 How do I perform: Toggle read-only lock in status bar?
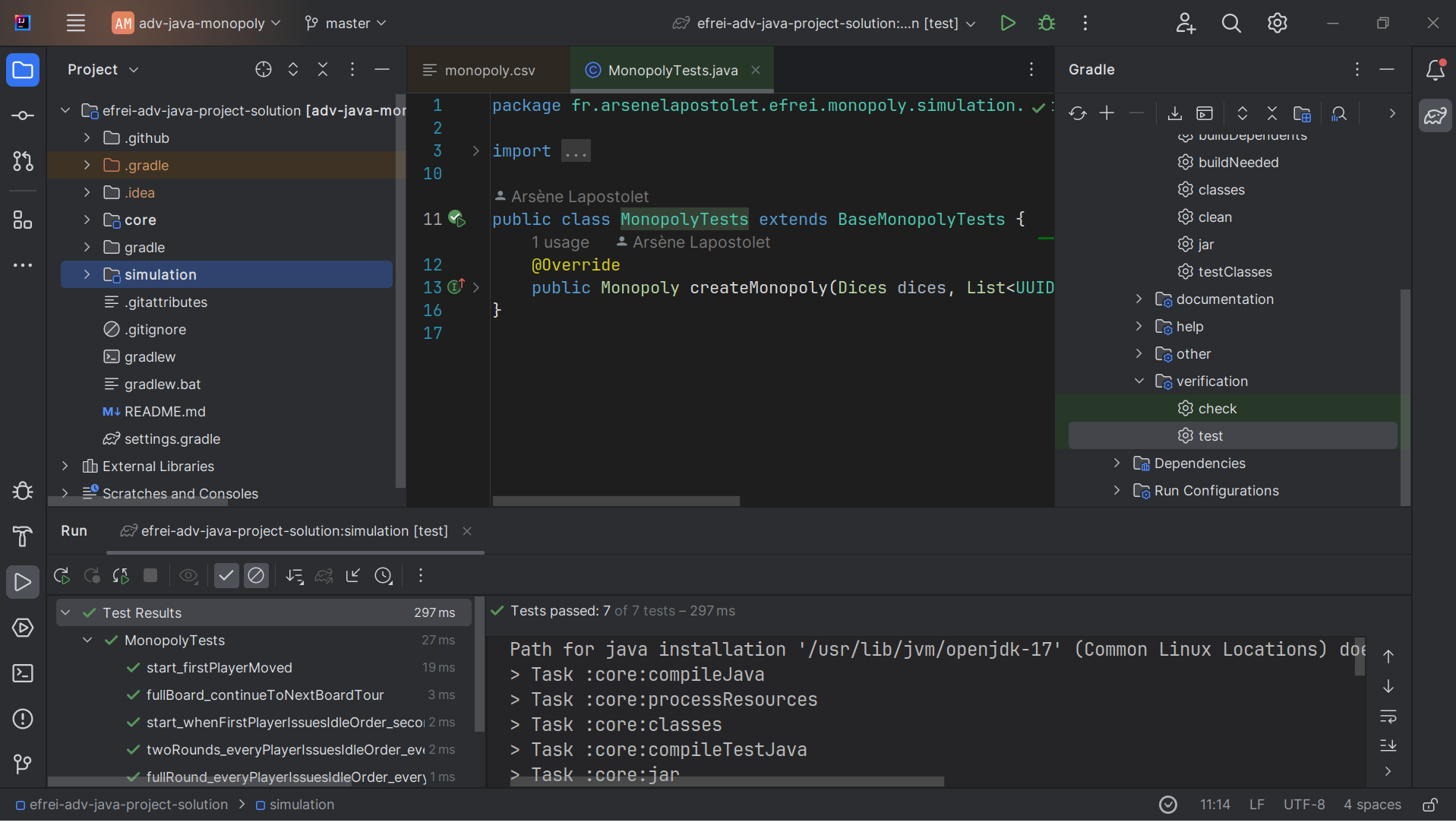point(1430,805)
